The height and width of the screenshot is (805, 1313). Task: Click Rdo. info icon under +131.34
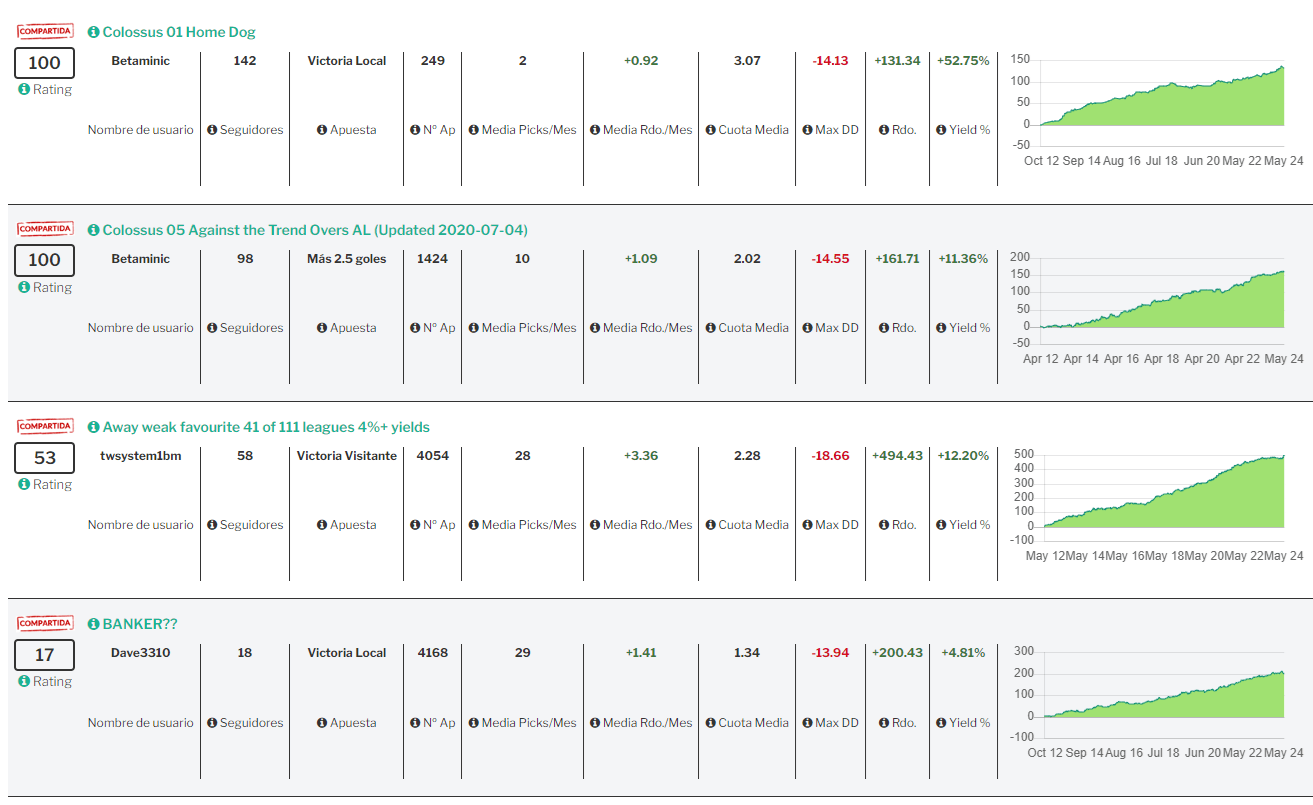point(884,130)
